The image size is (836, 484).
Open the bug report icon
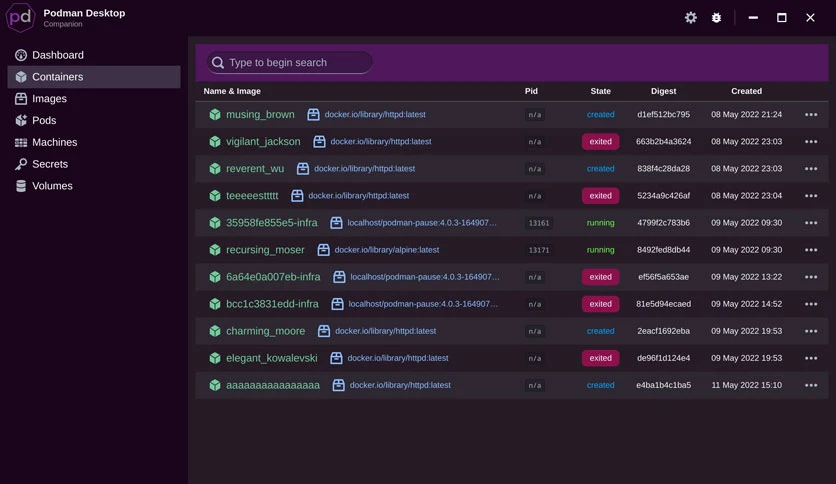[x=717, y=18]
